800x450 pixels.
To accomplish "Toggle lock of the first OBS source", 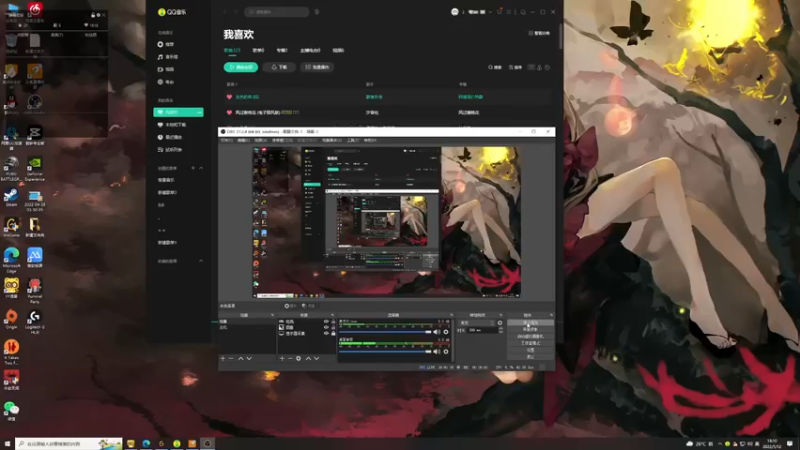I will pyautogui.click(x=333, y=321).
